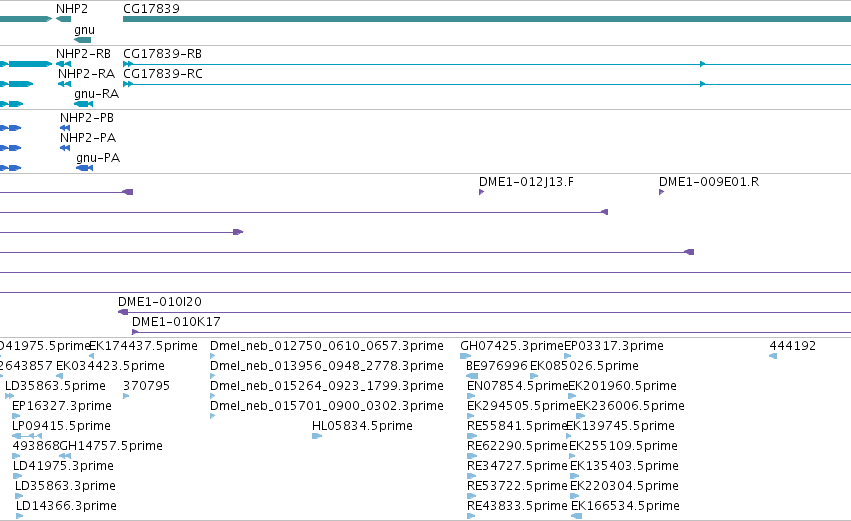The height and width of the screenshot is (521, 851).
Task: Click EST LP09415.5prime label
Action: (x=61, y=426)
